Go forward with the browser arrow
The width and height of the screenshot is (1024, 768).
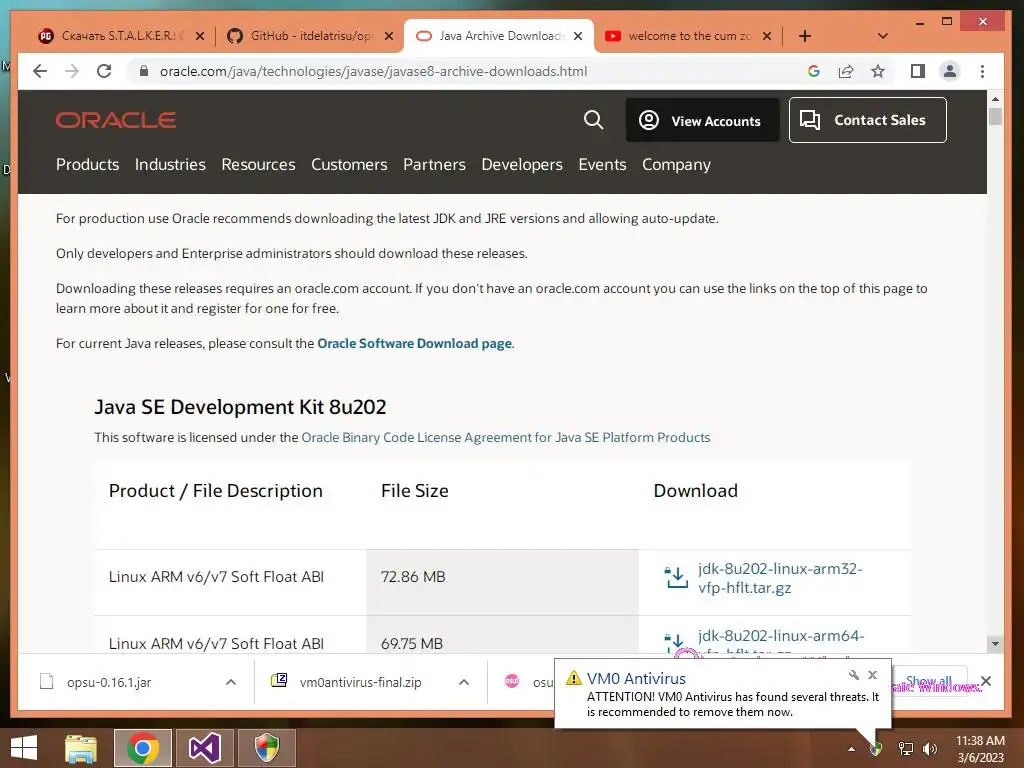(x=72, y=71)
